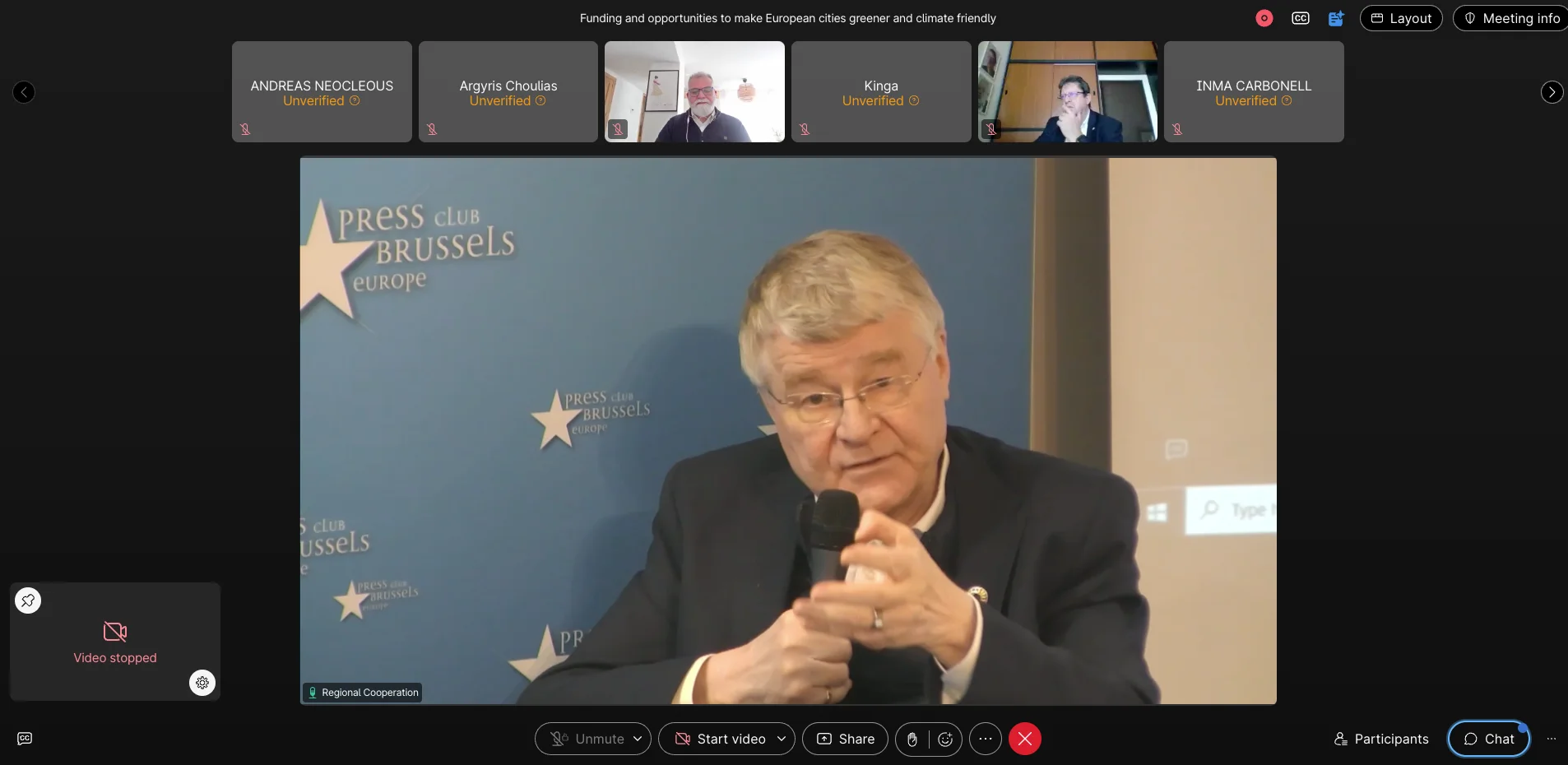Image resolution: width=1568 pixels, height=765 pixels.
Task: Click the Regional Cooperation speaker label
Action: 363,693
